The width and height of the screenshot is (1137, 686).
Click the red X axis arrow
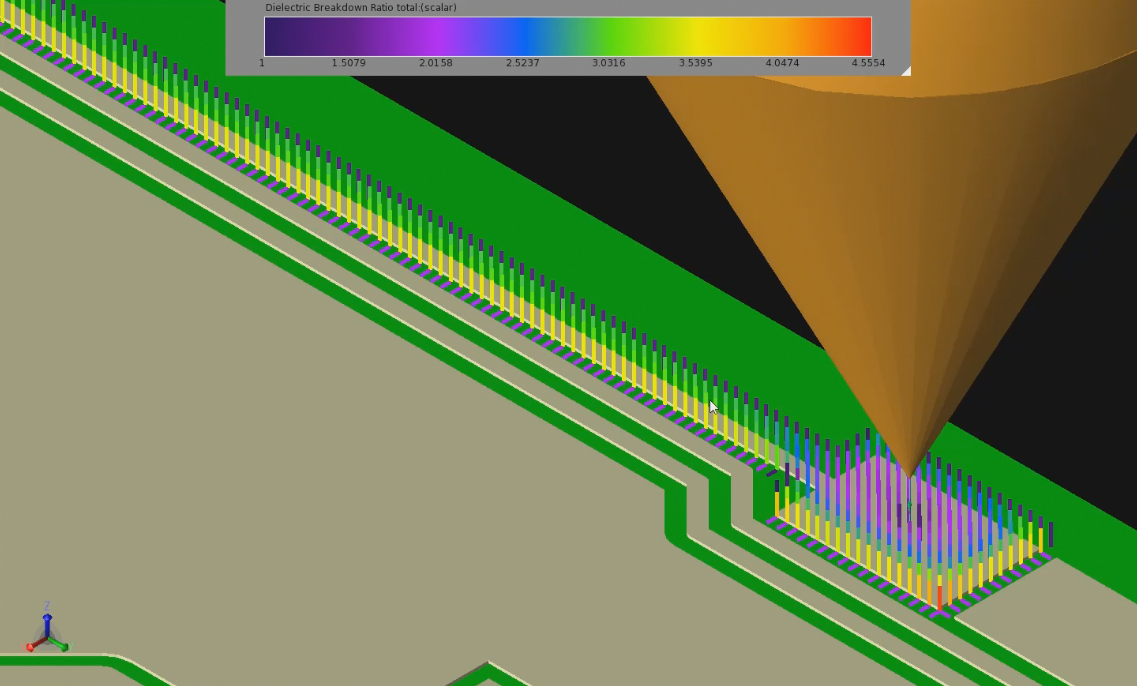tap(30, 647)
